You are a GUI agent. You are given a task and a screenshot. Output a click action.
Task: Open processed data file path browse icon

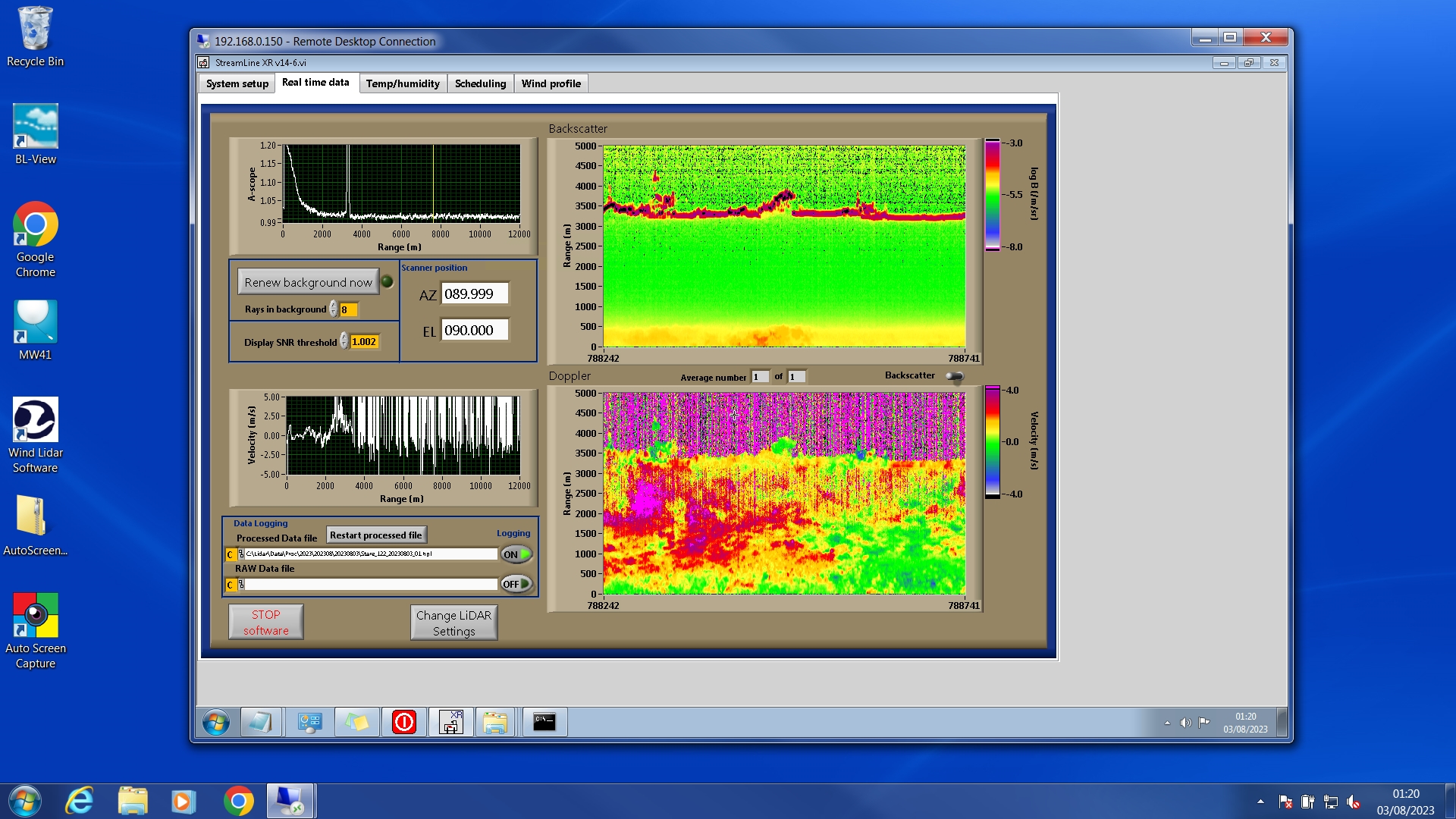241,554
